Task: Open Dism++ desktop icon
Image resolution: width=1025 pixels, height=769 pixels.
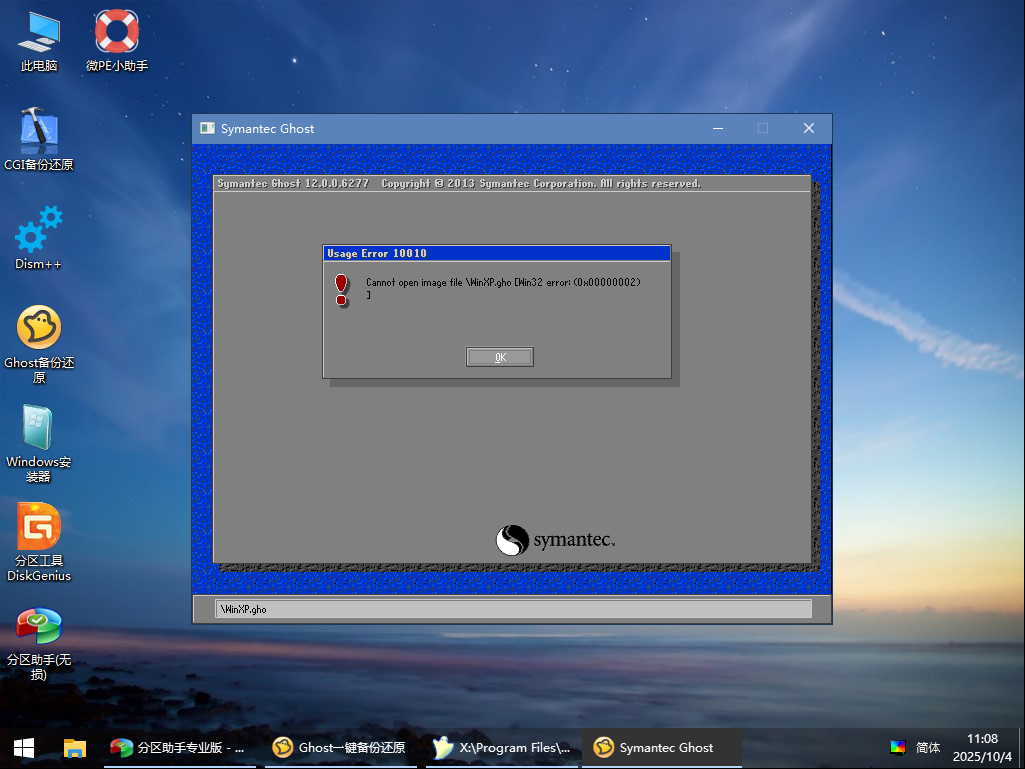Action: point(39,239)
